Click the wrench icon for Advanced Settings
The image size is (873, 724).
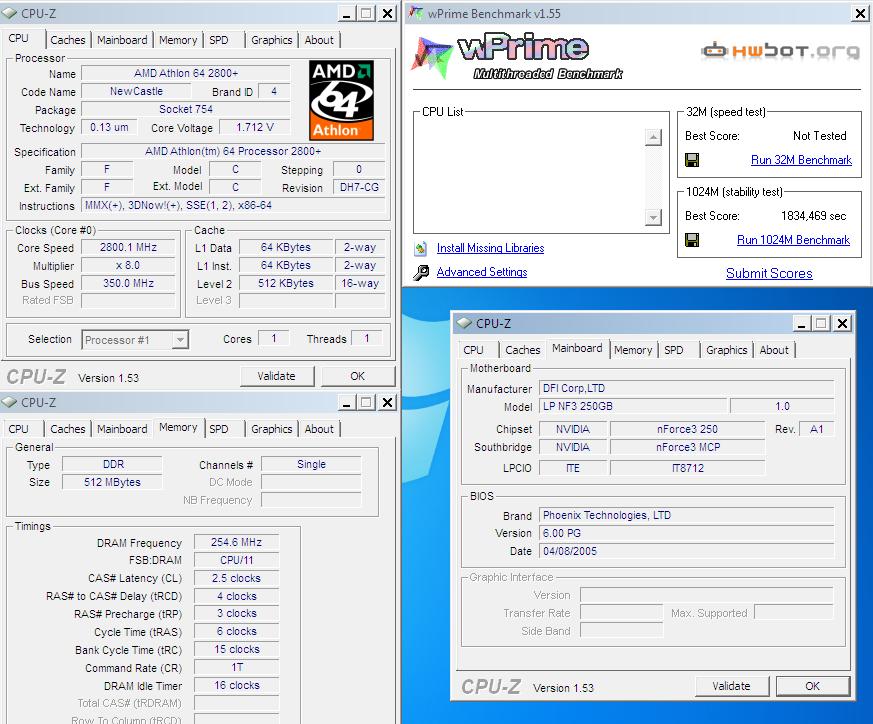pos(421,272)
